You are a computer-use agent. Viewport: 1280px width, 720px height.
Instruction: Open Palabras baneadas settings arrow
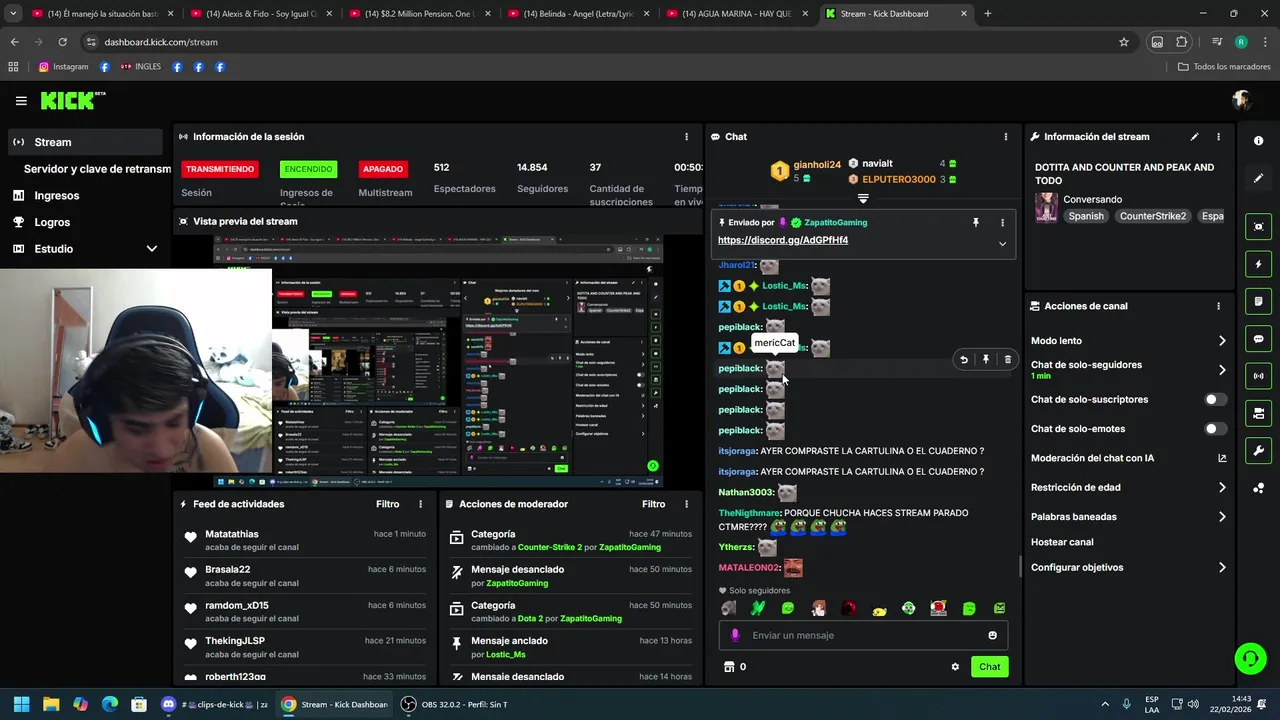pyautogui.click(x=1222, y=517)
